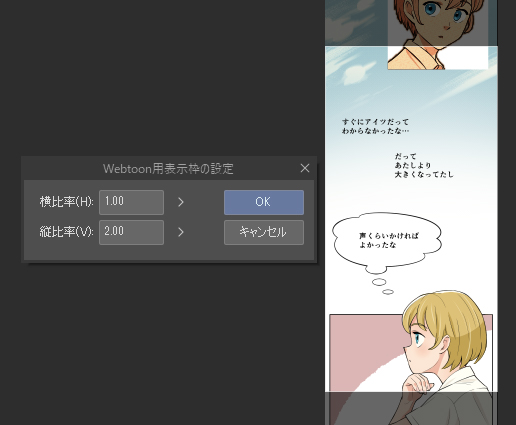
Task: Click the white cloud in the sky
Action: [x=358, y=73]
